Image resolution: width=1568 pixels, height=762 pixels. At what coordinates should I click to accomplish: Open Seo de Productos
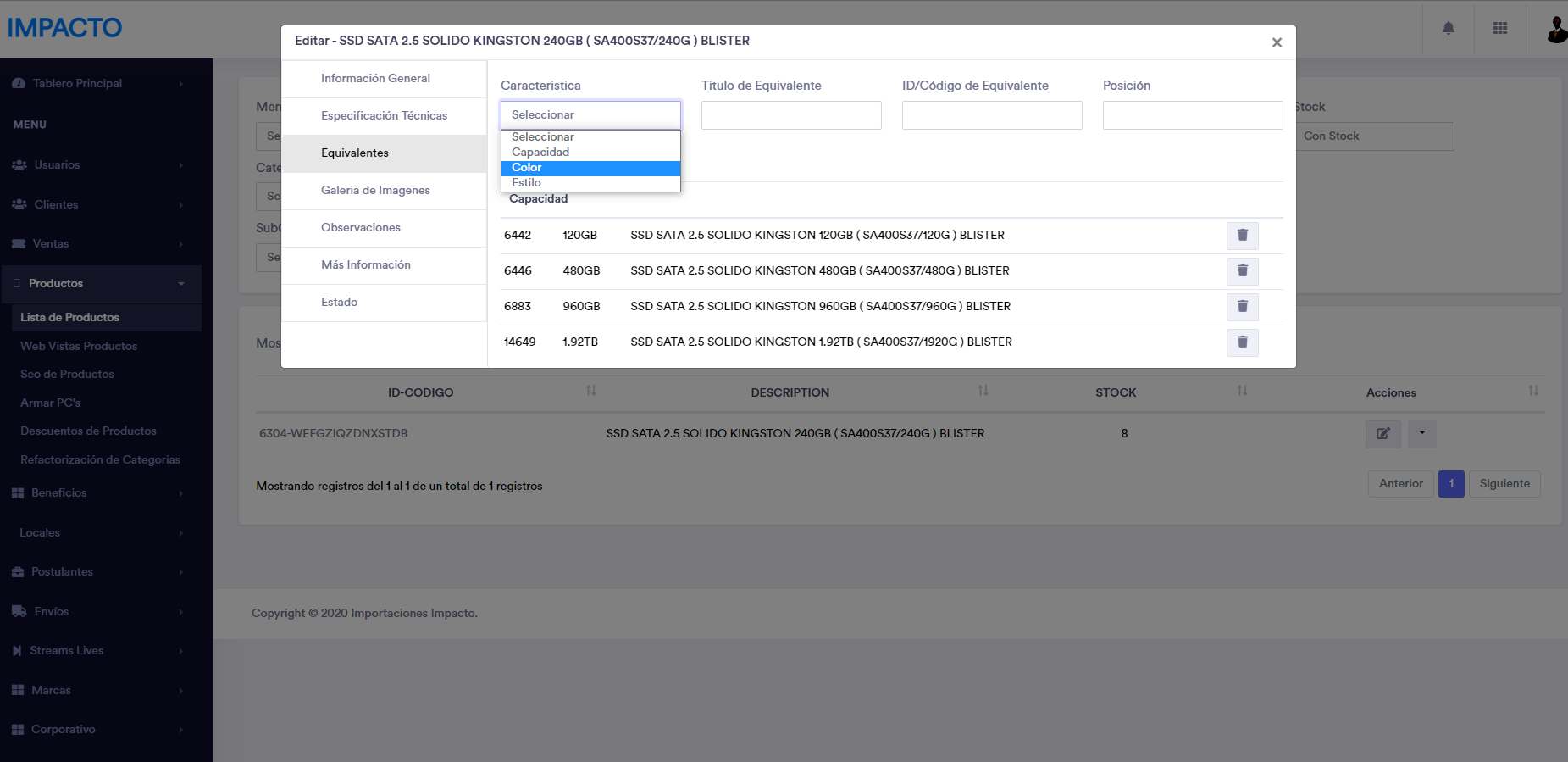tap(67, 375)
